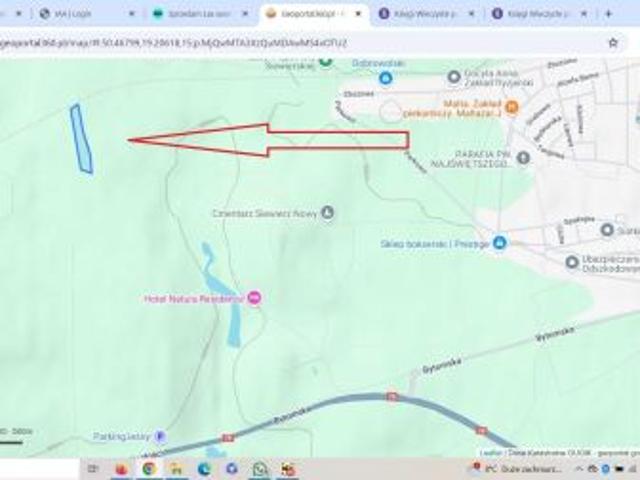This screenshot has height=480, width=640.
Task: Open Task View from the taskbar
Action: pos(93,469)
